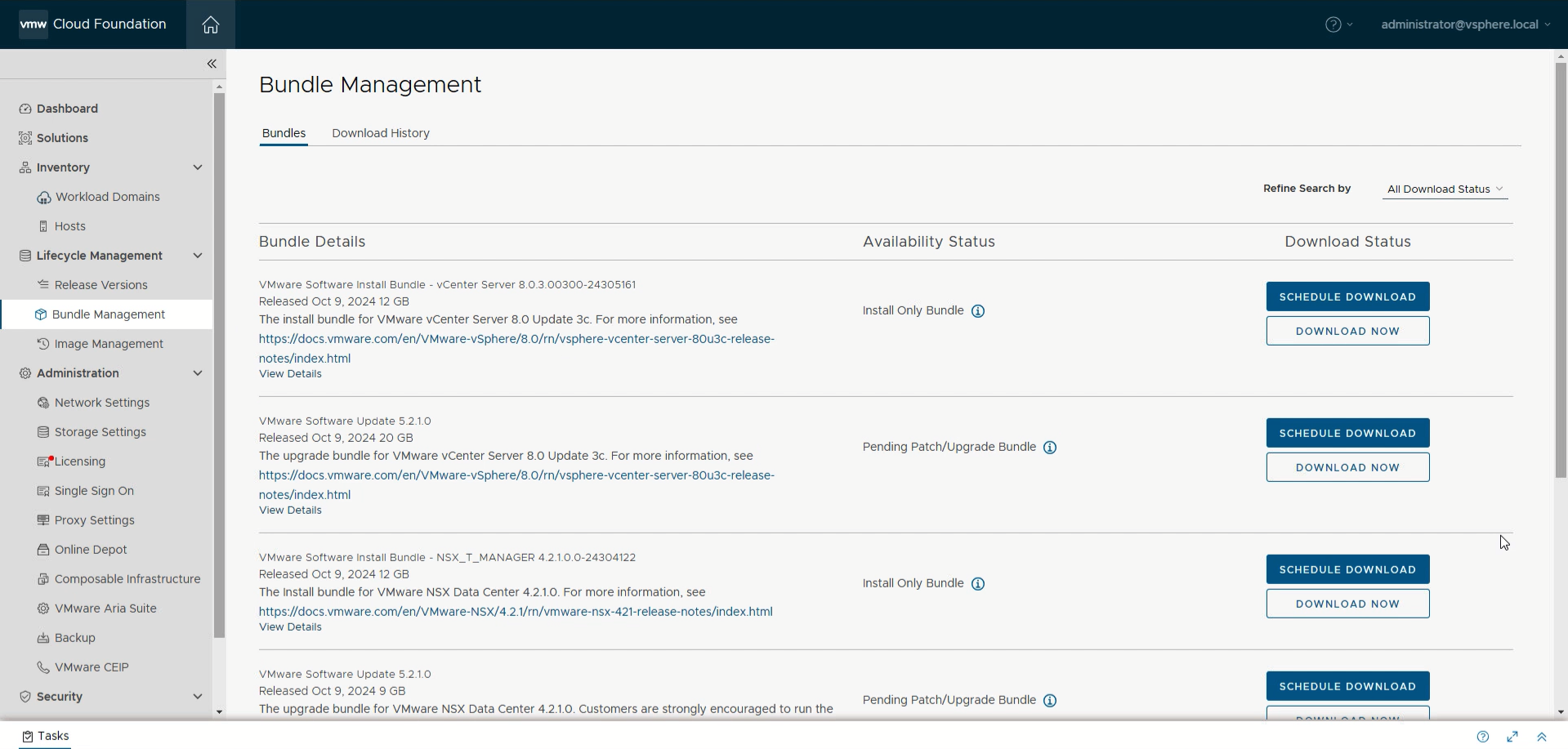
Task: Switch to the Download History tab
Action: pyautogui.click(x=381, y=133)
